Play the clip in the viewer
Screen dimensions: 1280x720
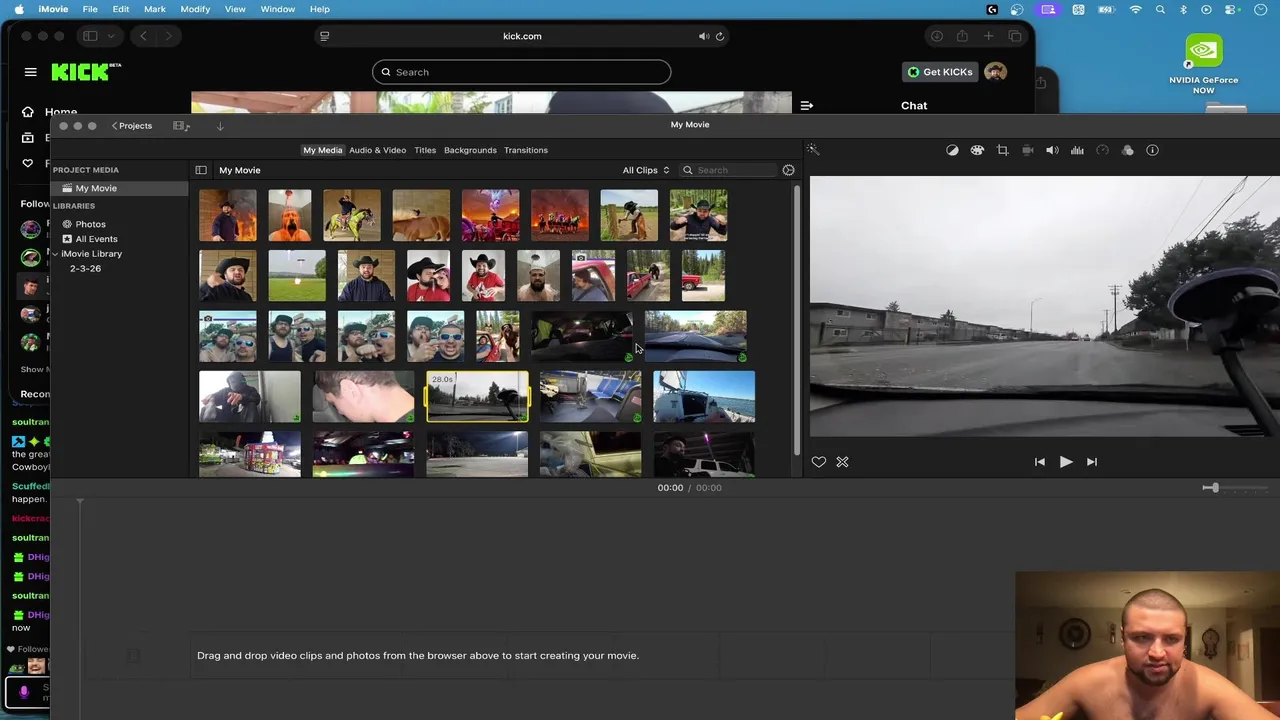point(1066,462)
